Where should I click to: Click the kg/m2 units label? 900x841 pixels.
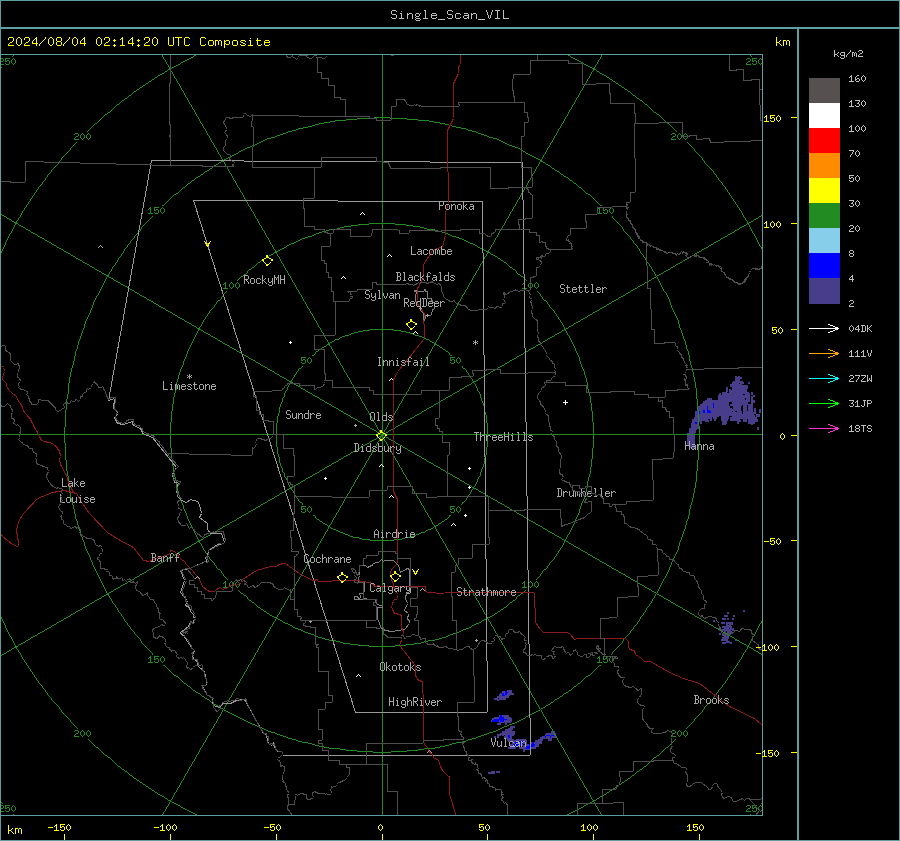point(848,54)
